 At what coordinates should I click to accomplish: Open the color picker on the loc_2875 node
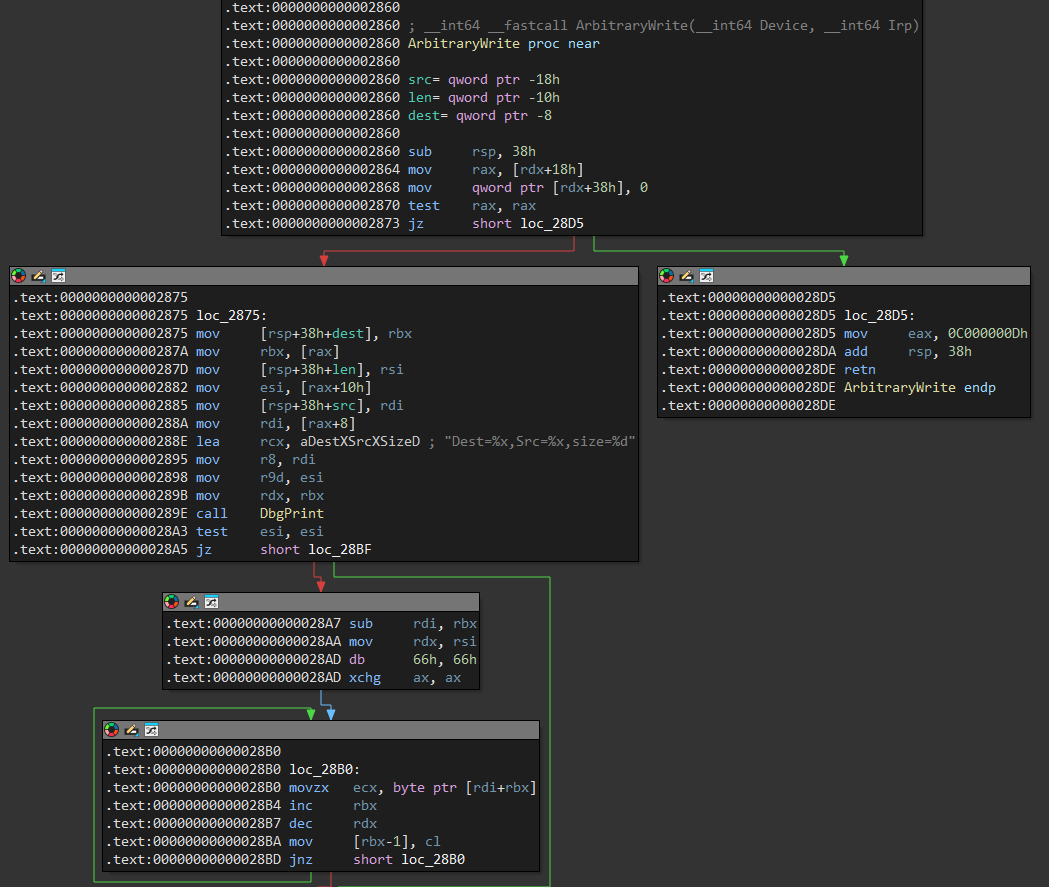tap(19, 276)
